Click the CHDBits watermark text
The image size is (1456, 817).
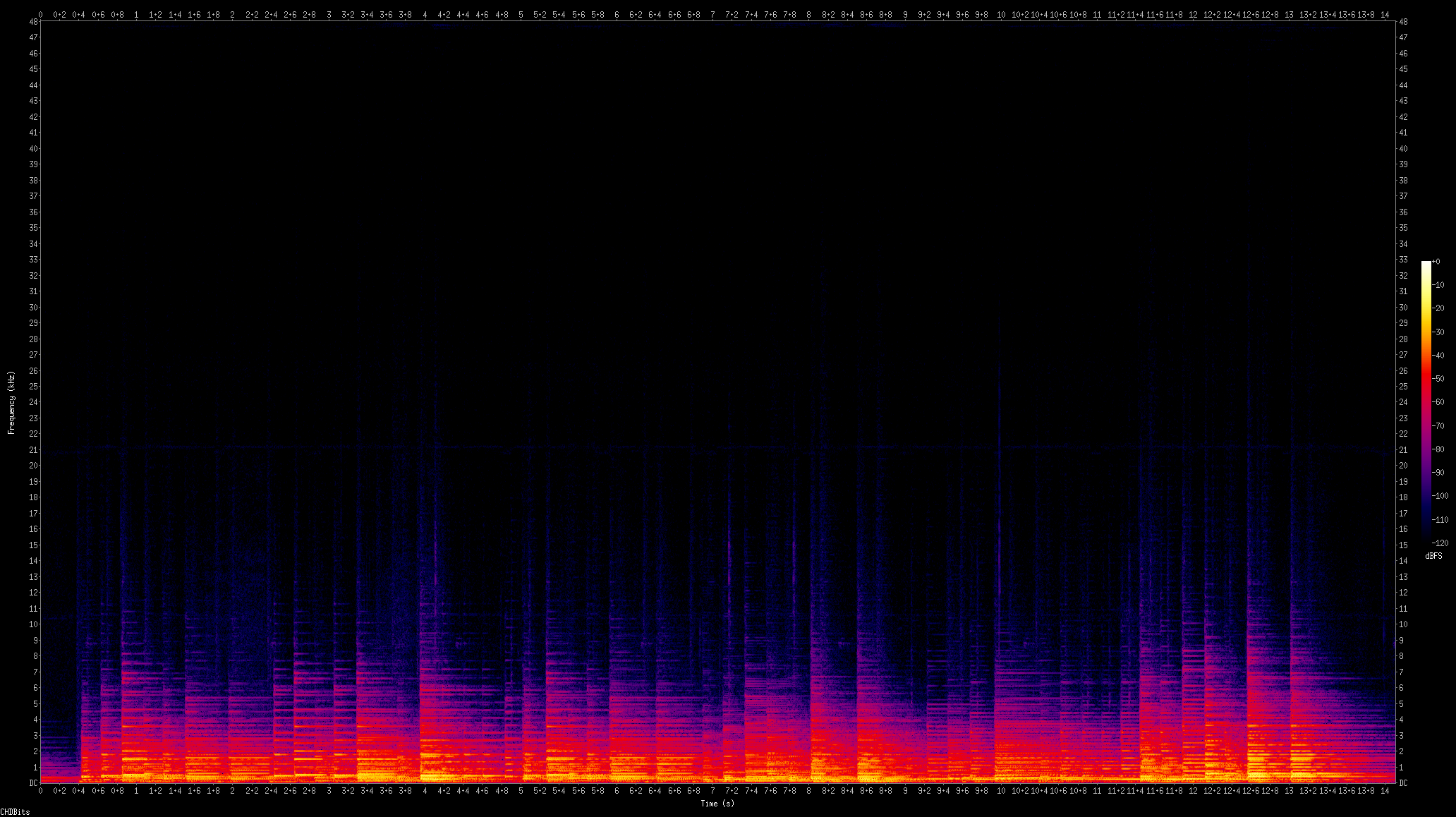pyautogui.click(x=15, y=812)
